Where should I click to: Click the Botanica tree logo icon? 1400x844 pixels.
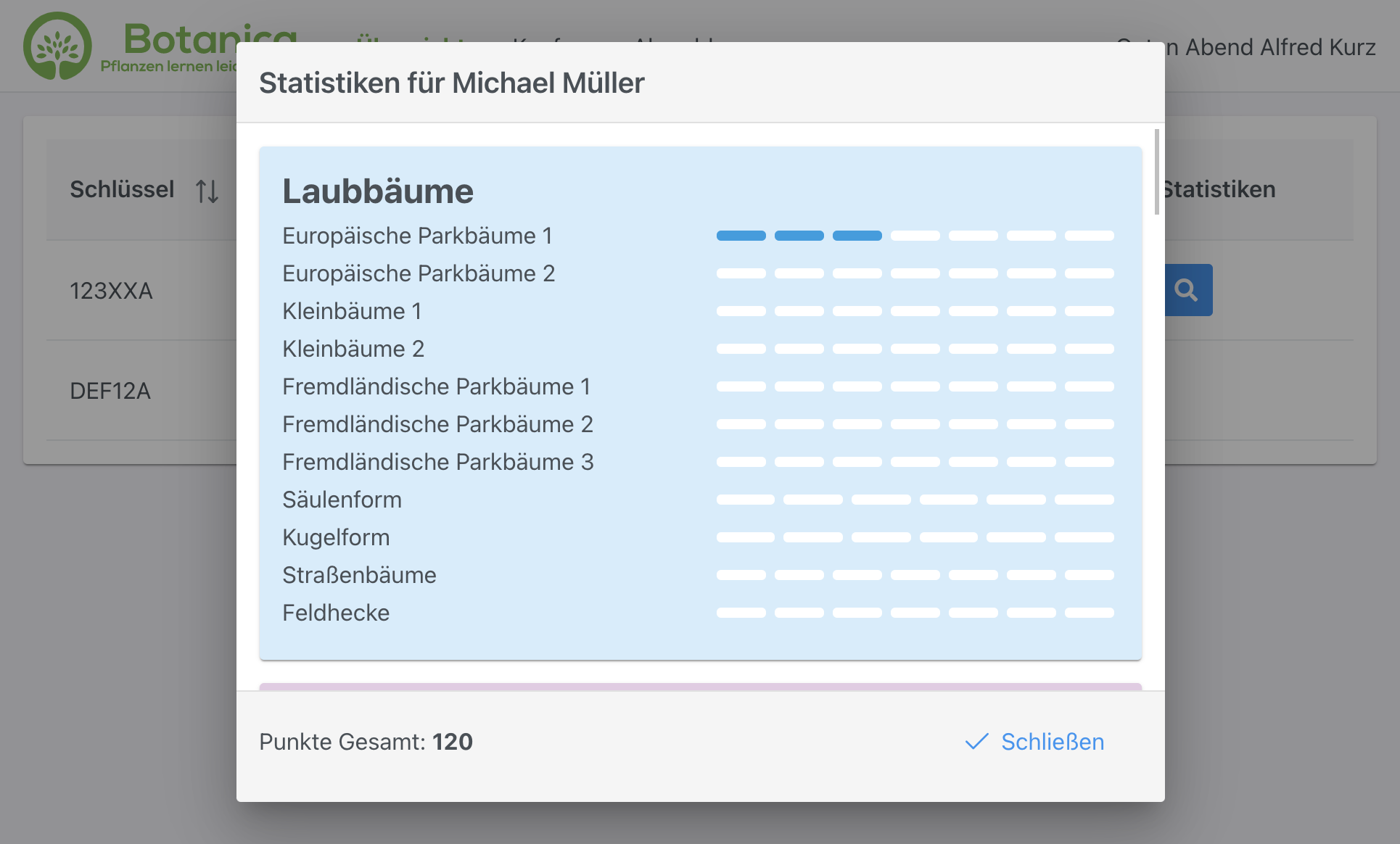pyautogui.click(x=57, y=46)
